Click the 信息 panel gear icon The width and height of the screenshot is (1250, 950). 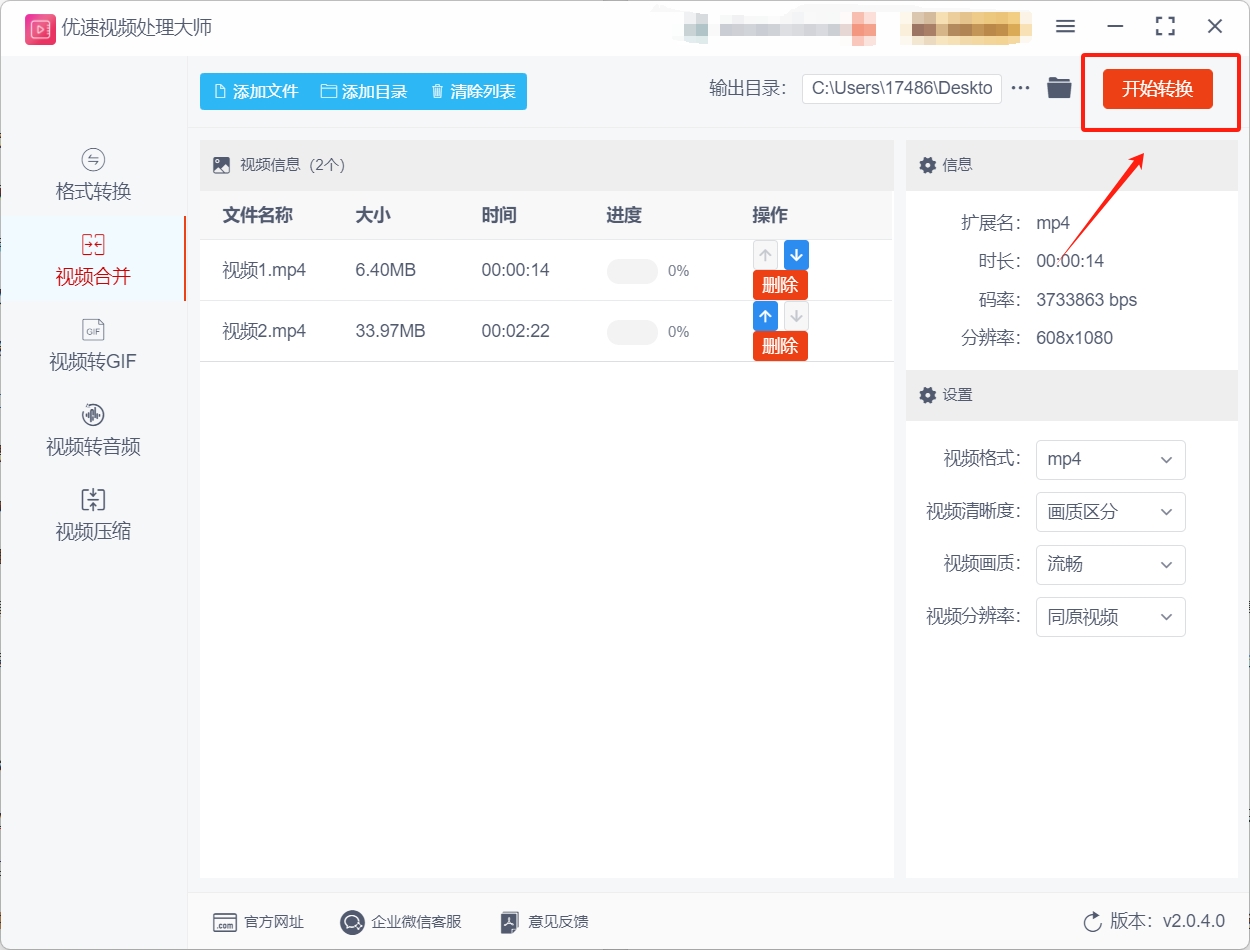coord(928,164)
